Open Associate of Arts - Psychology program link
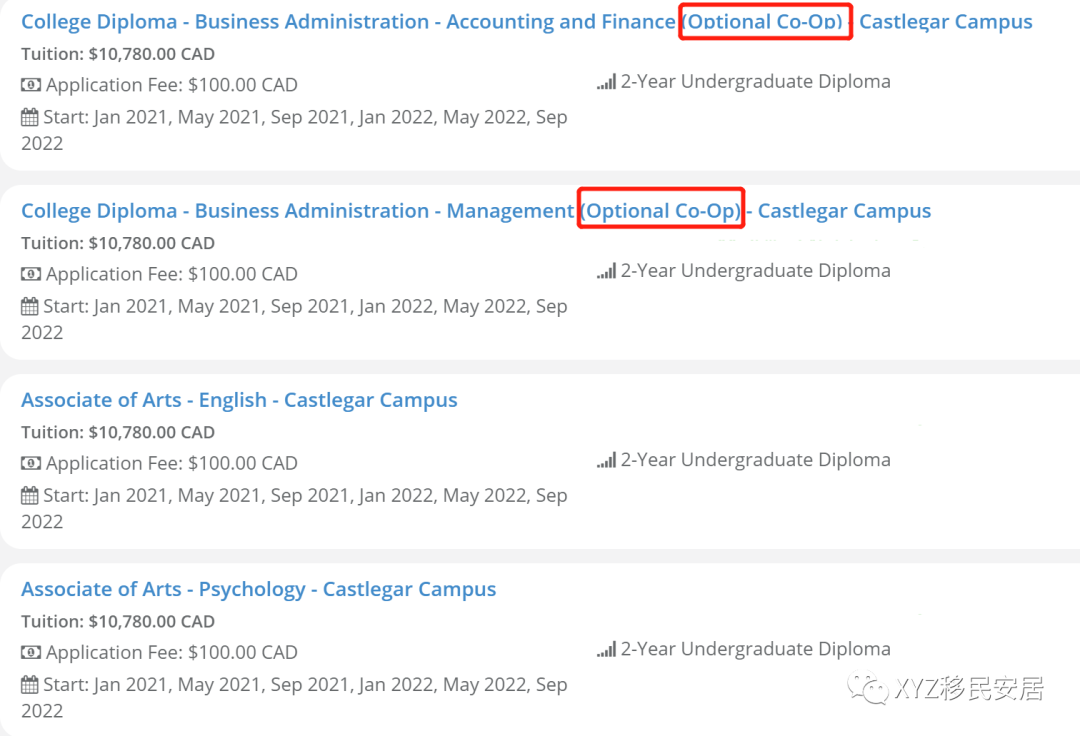The height and width of the screenshot is (736, 1080). click(x=258, y=589)
